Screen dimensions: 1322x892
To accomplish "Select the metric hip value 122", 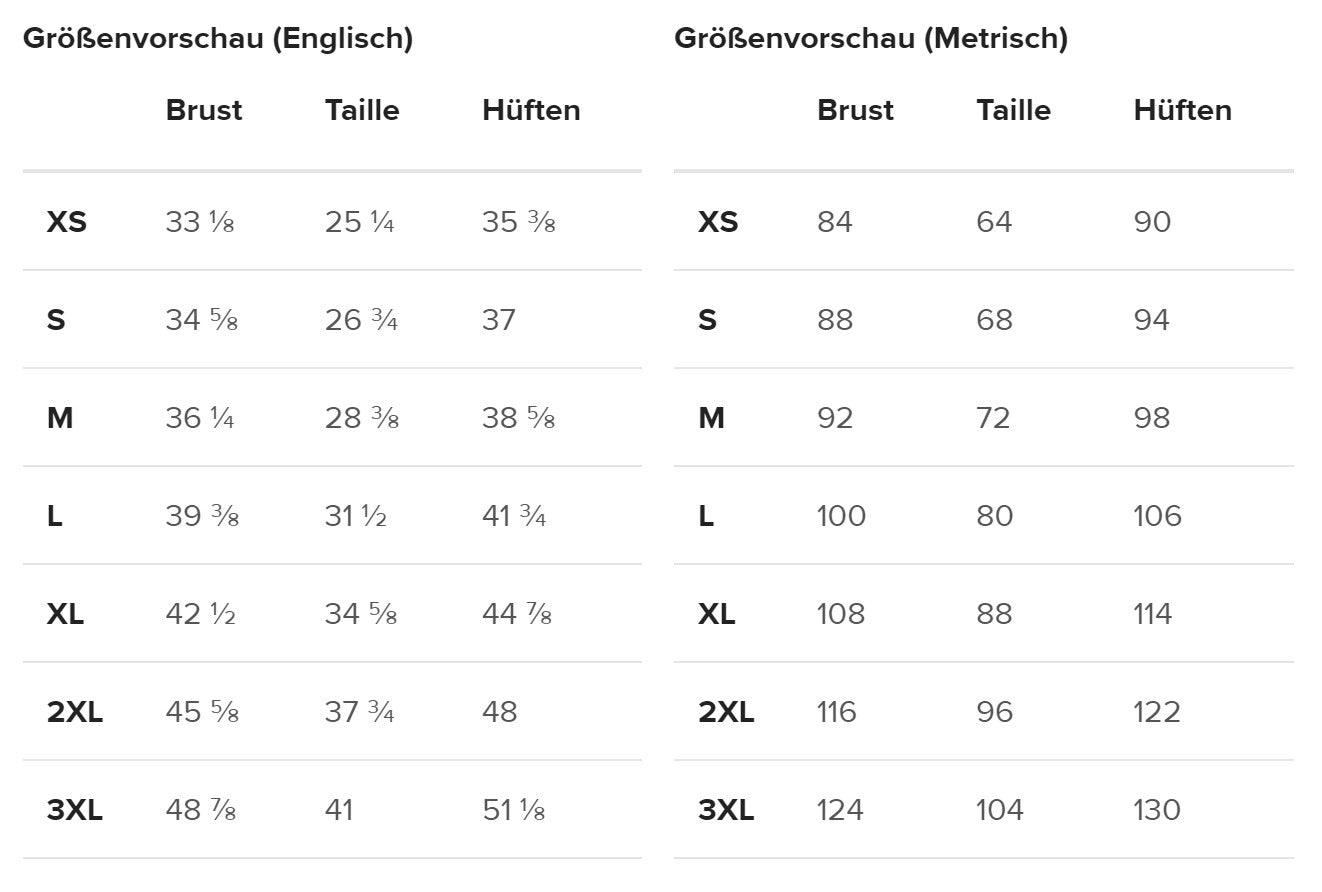I will pyautogui.click(x=1157, y=712).
